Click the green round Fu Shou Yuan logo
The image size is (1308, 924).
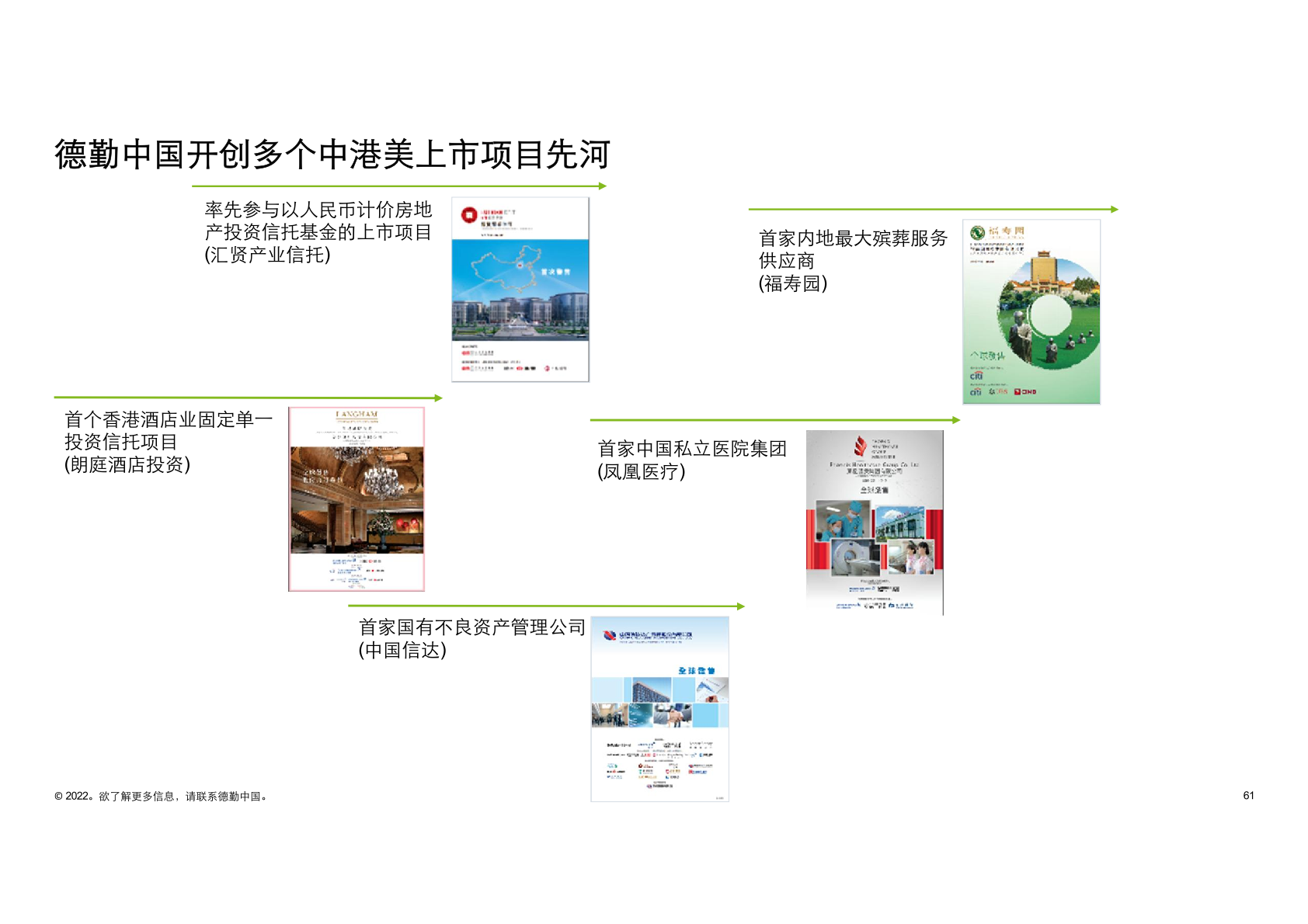(977, 232)
